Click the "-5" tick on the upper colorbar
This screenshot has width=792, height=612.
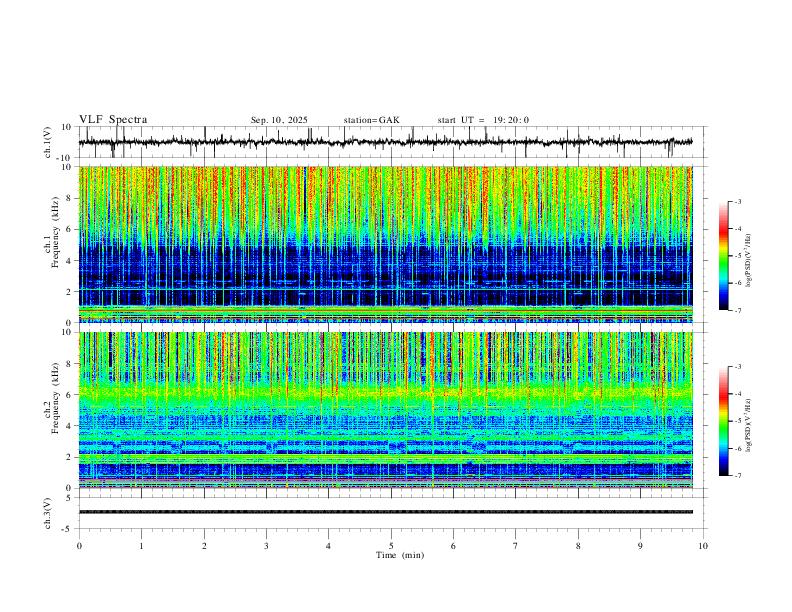738,256
